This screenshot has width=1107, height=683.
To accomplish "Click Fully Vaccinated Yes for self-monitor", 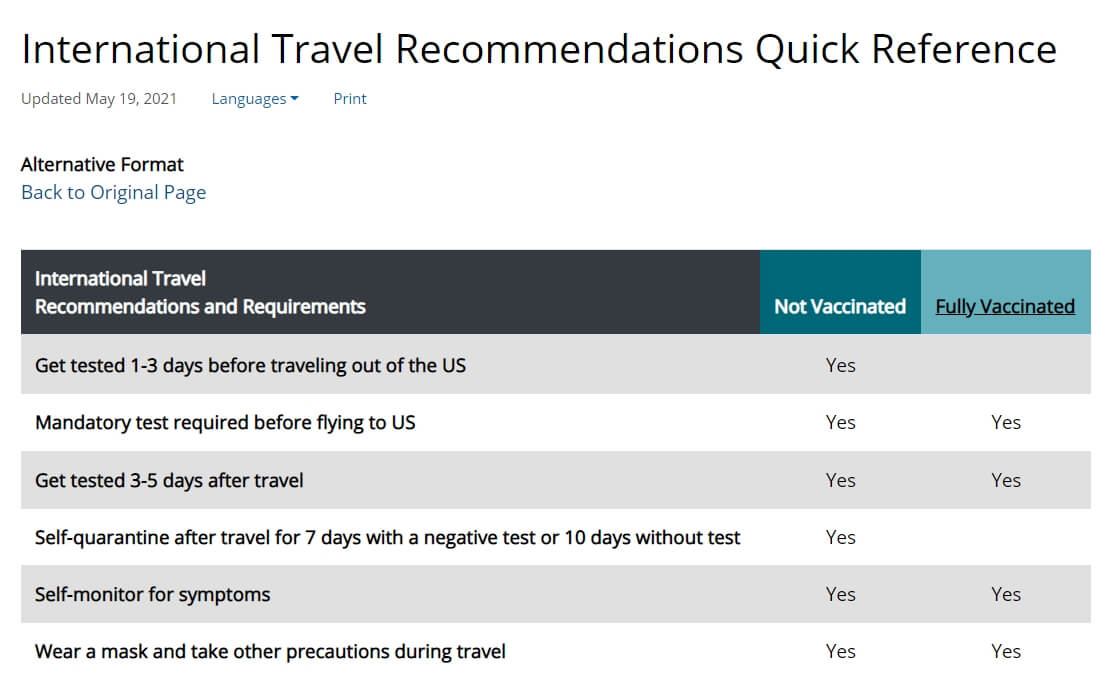I will click(x=1005, y=595).
